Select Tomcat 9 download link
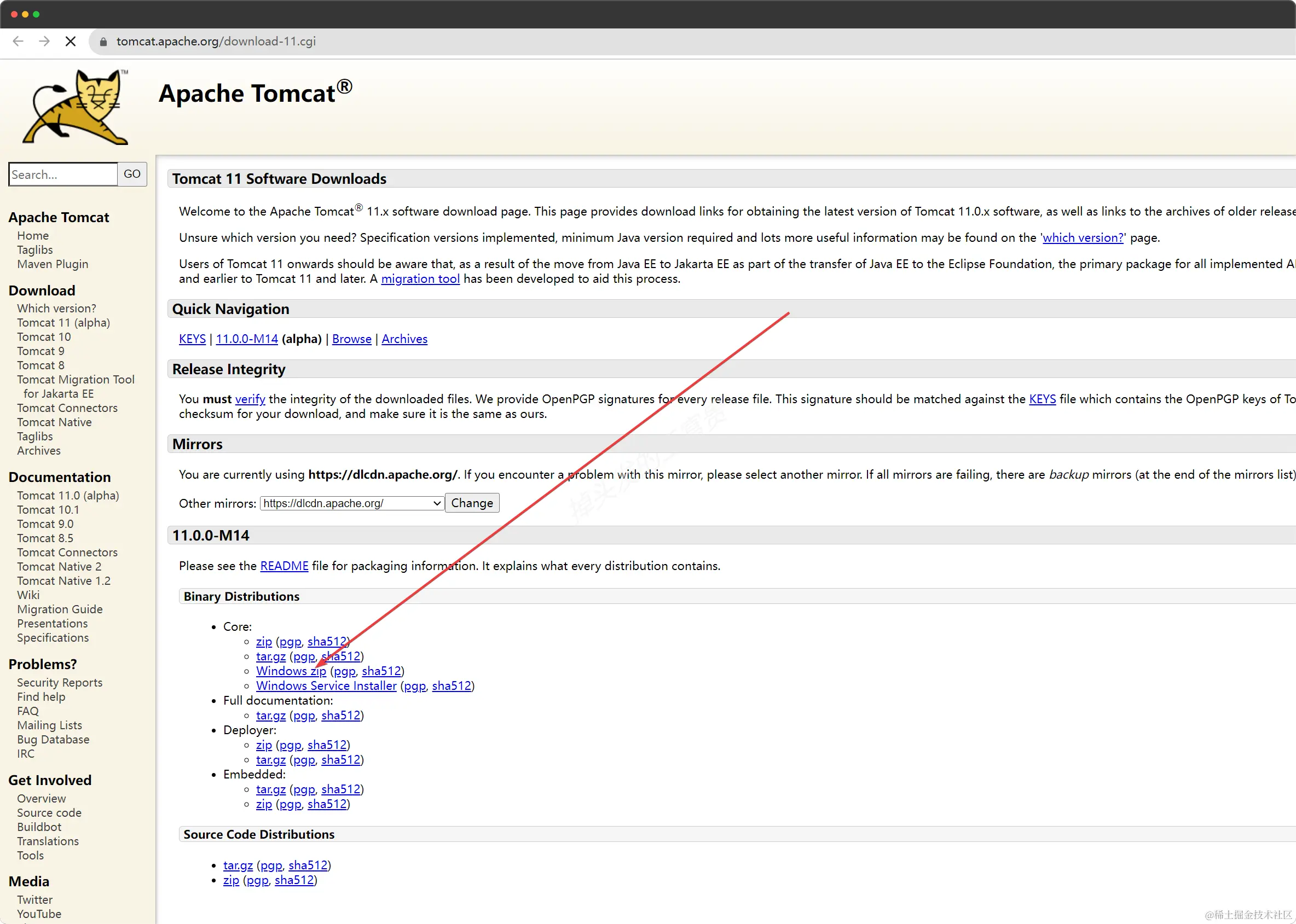This screenshot has width=1296, height=924. (x=40, y=351)
